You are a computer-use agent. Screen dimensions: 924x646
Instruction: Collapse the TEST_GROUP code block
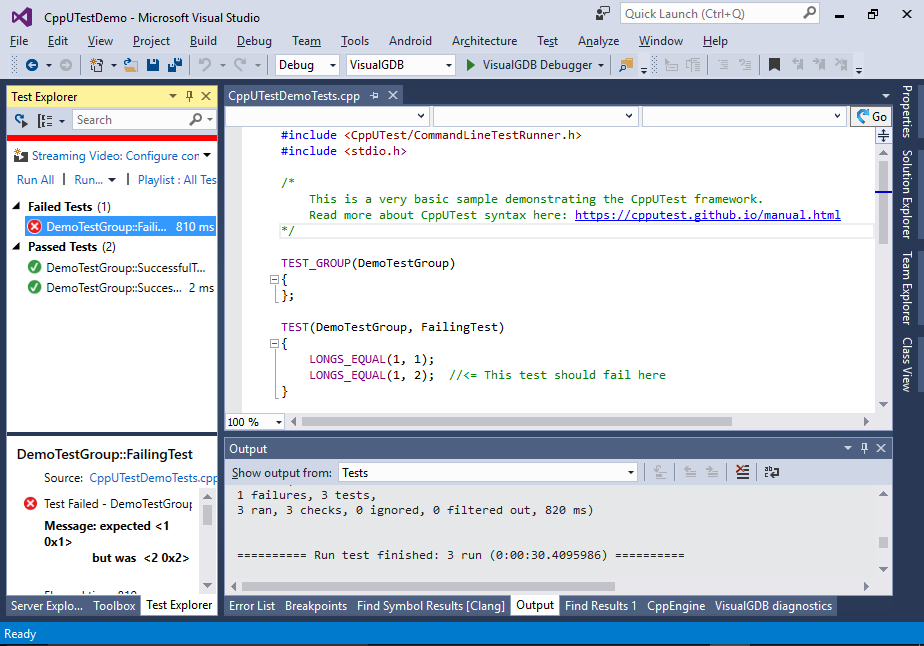pyautogui.click(x=274, y=279)
